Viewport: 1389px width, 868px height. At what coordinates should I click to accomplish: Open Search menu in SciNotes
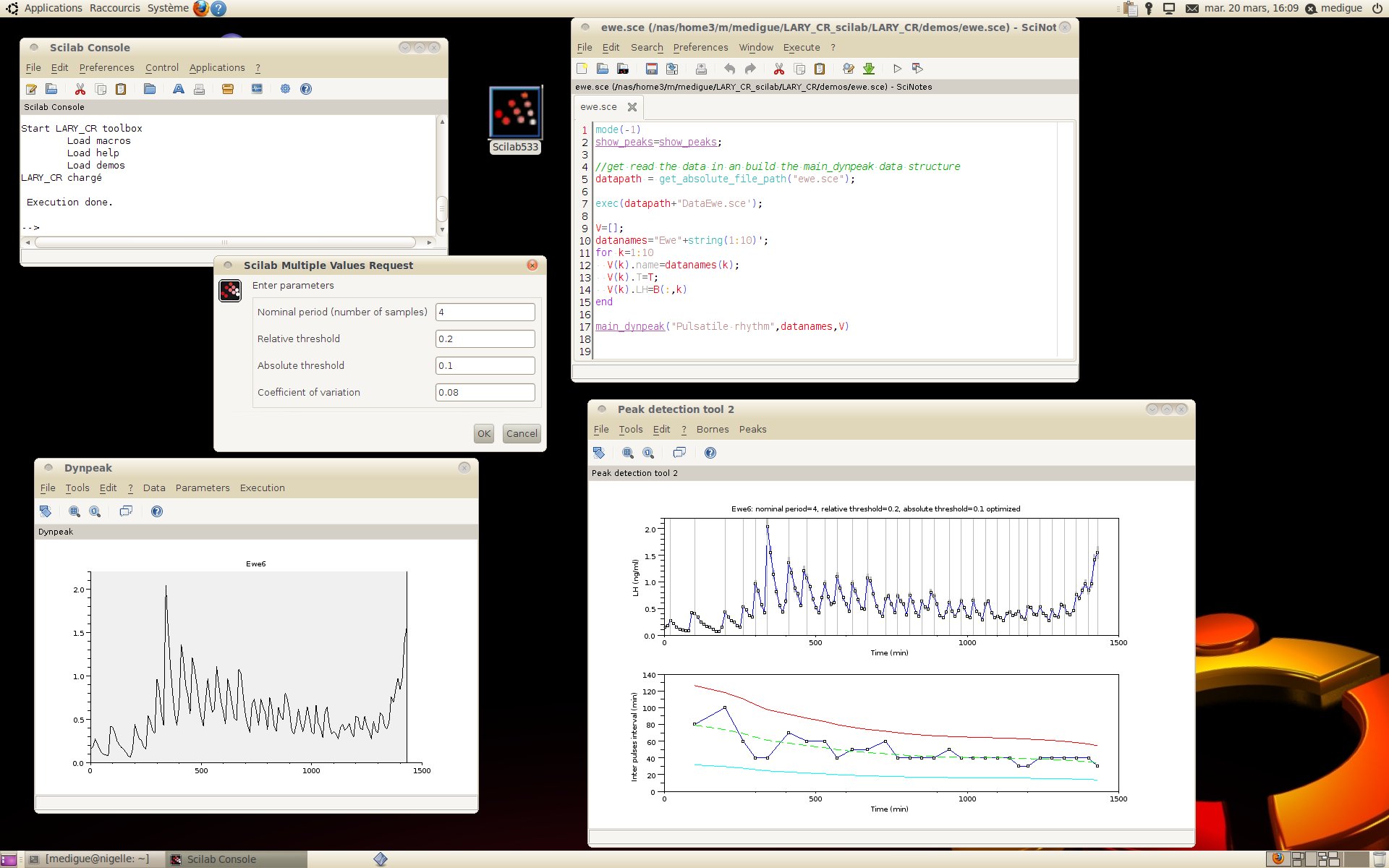click(x=647, y=48)
